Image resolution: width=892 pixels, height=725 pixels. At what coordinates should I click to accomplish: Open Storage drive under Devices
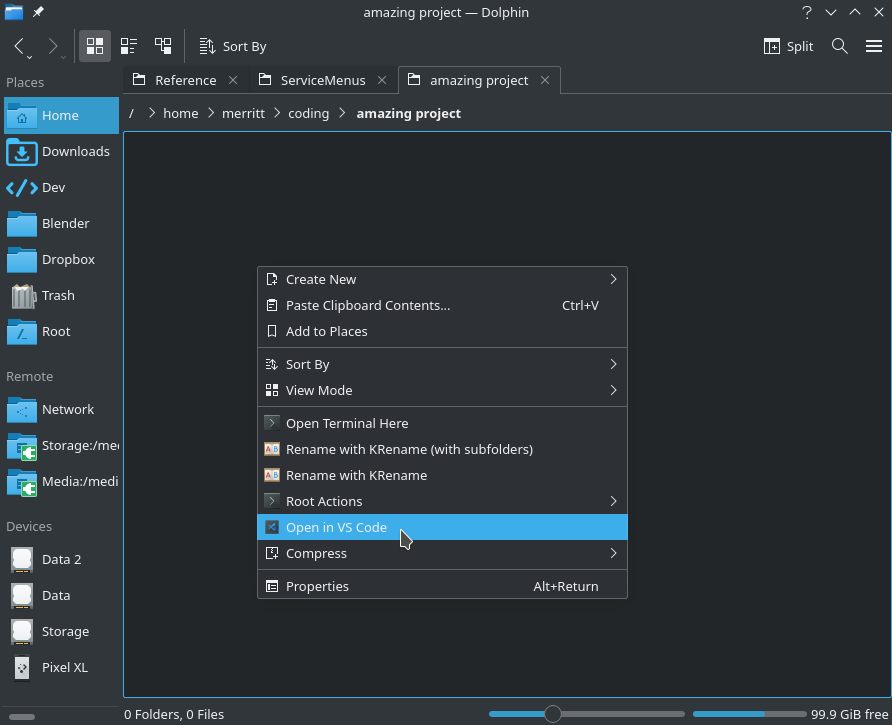61,632
